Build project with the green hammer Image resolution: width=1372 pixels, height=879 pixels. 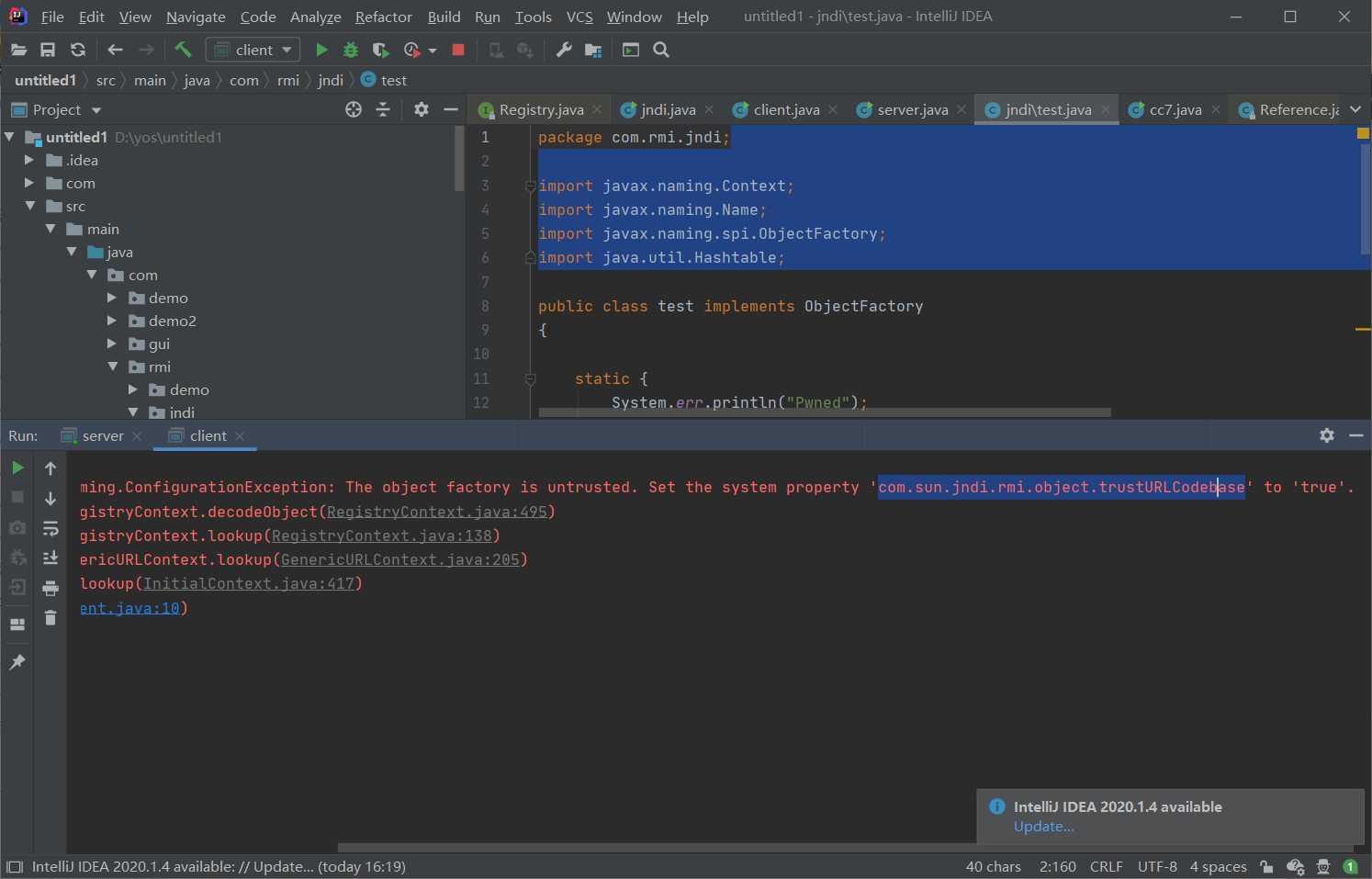[x=183, y=50]
